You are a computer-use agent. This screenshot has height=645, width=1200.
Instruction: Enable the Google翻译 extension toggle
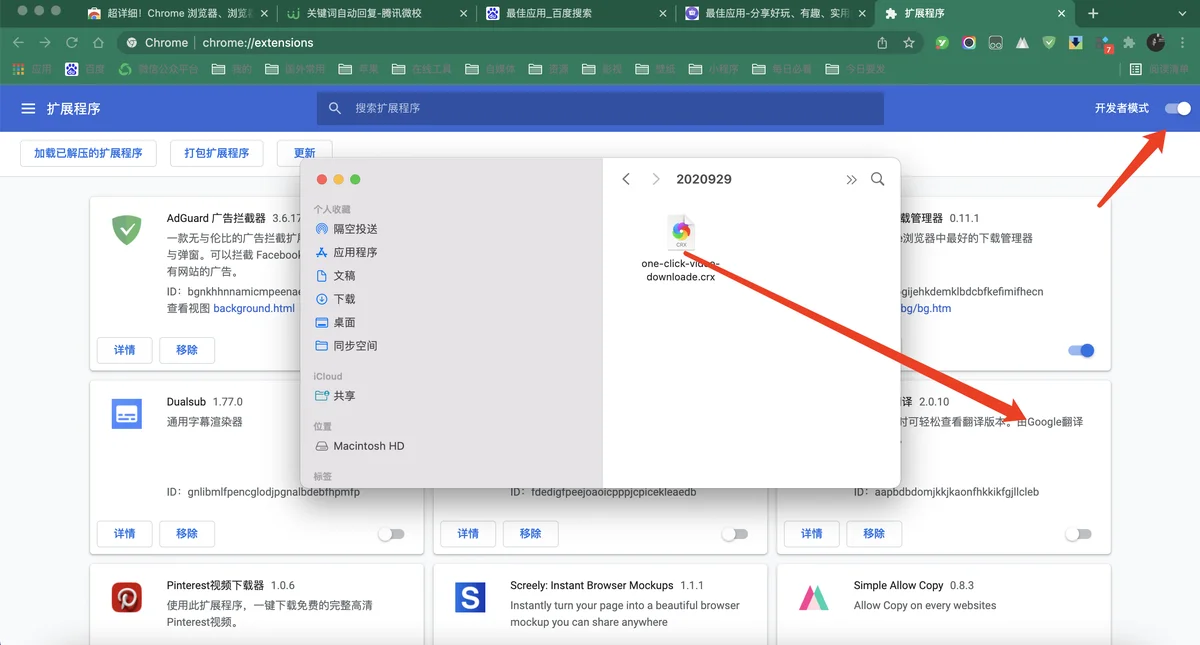pos(1078,534)
